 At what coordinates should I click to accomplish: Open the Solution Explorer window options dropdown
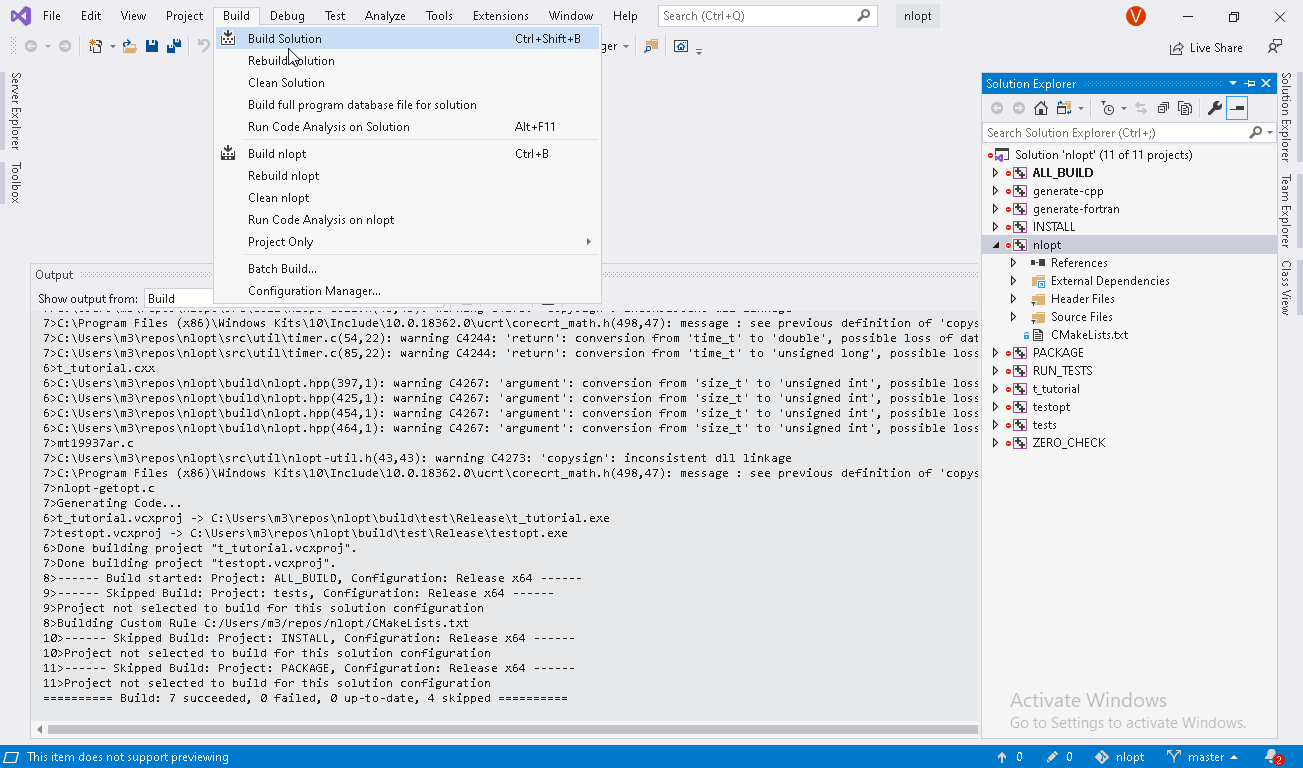pos(1234,84)
